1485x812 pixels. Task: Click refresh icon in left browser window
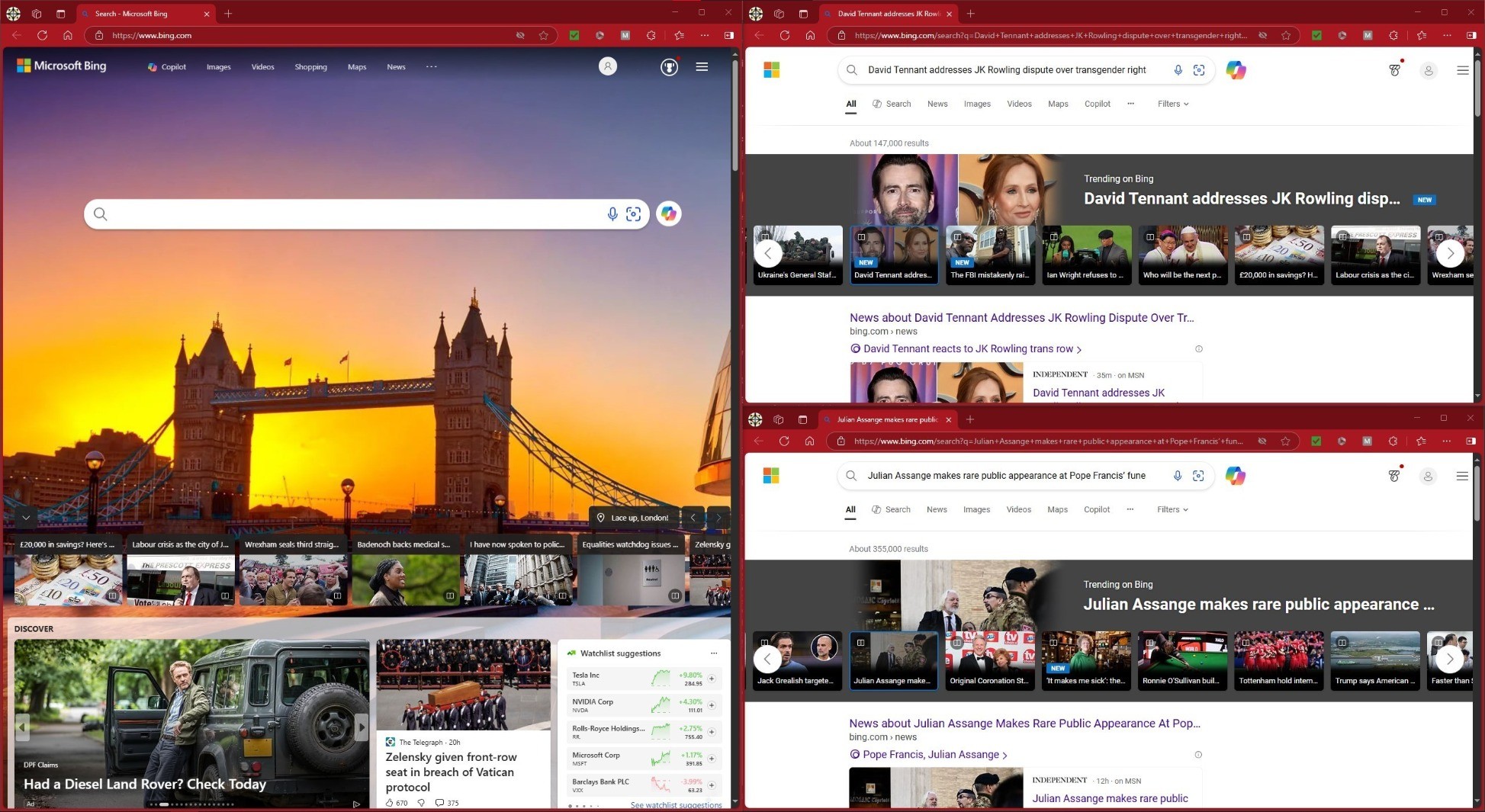(42, 35)
